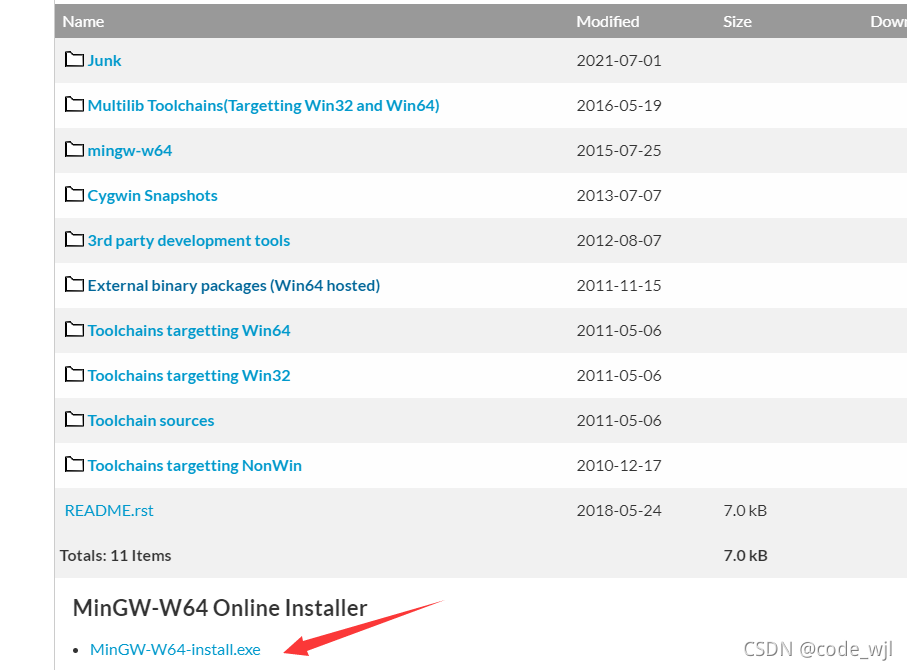The image size is (907, 670).
Task: Open the Cygwin Snapshots link
Action: pos(152,196)
